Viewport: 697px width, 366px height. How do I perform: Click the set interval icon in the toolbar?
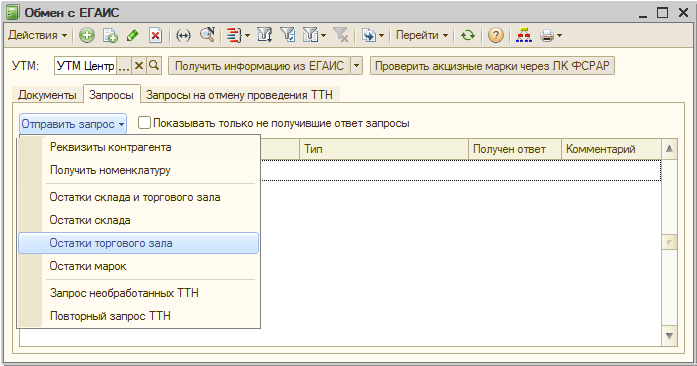click(183, 35)
